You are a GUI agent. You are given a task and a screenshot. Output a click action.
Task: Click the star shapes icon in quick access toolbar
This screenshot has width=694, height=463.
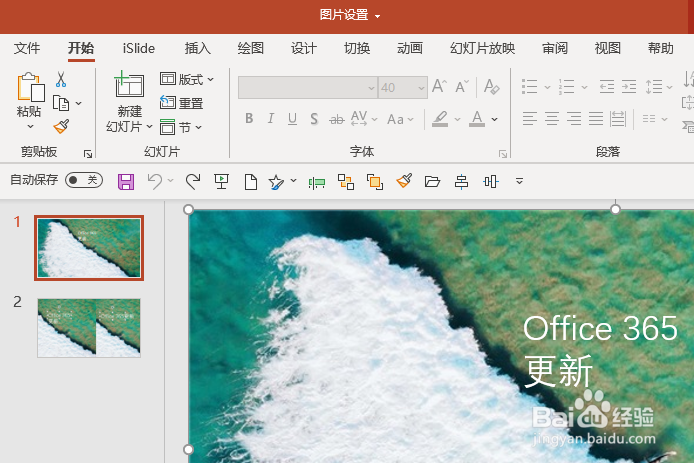pyautogui.click(x=276, y=181)
